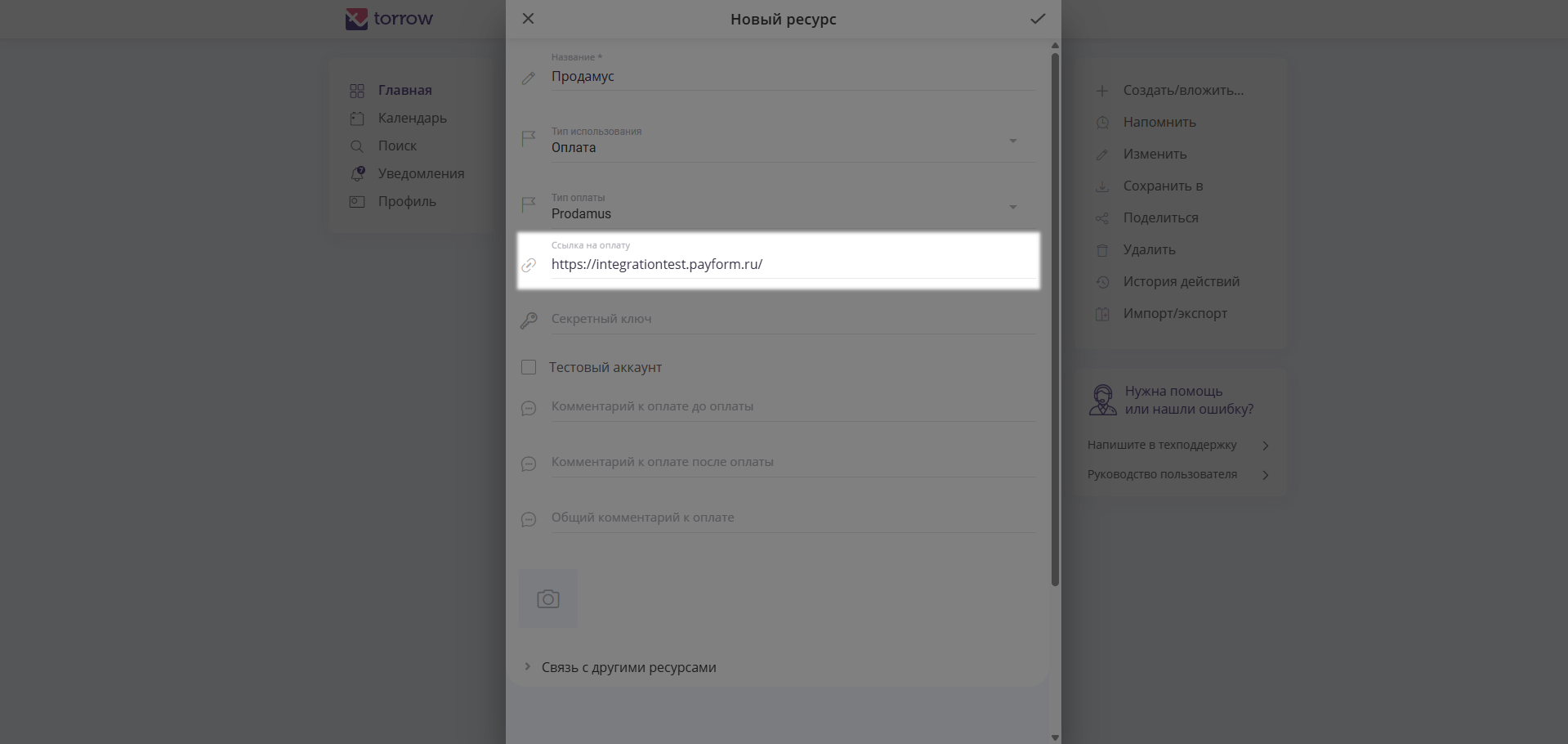
Task: Click the dialog's vertical scrollbar
Action: point(1055,319)
